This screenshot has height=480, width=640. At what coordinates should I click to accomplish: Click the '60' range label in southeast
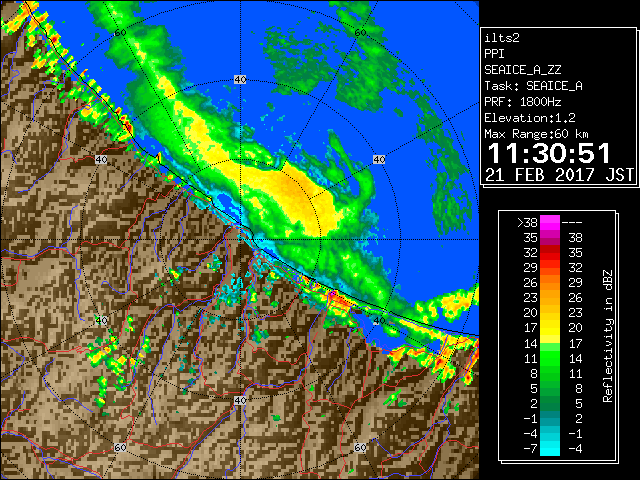(360, 447)
